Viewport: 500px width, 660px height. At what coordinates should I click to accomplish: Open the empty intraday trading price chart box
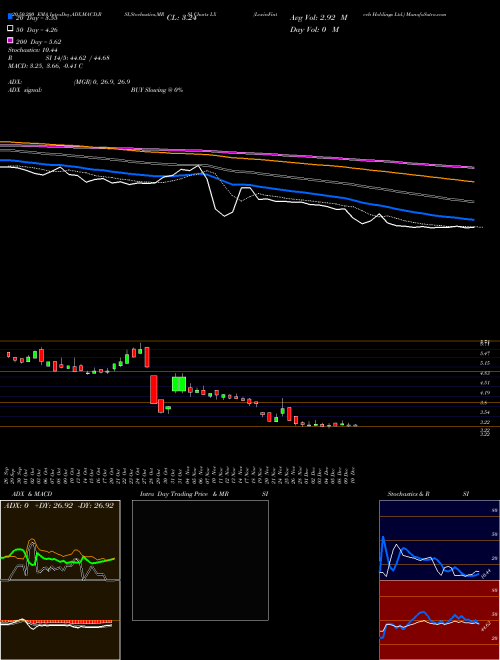[x=200, y=560]
